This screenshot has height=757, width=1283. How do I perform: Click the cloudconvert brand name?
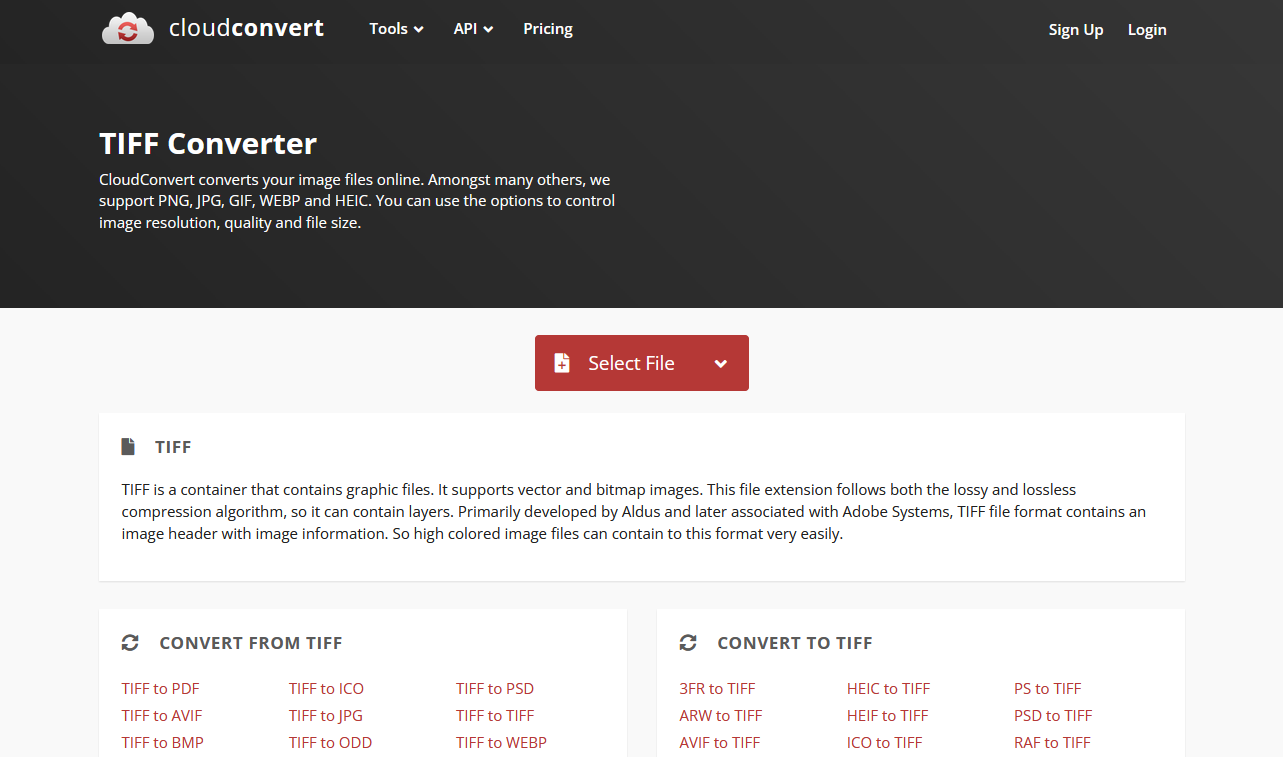pos(246,28)
